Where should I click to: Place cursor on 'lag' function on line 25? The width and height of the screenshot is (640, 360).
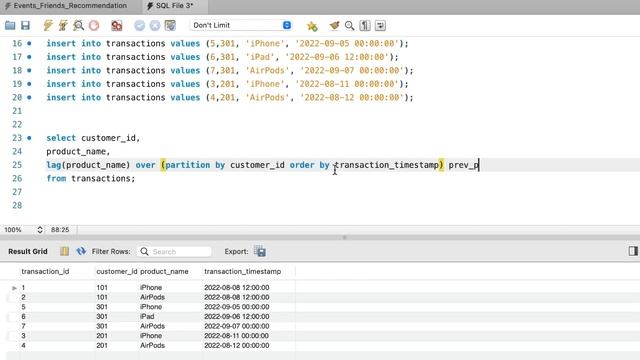coord(53,165)
